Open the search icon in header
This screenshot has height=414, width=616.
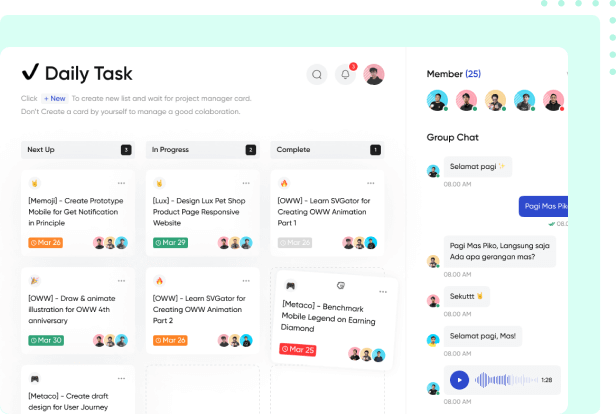[317, 74]
